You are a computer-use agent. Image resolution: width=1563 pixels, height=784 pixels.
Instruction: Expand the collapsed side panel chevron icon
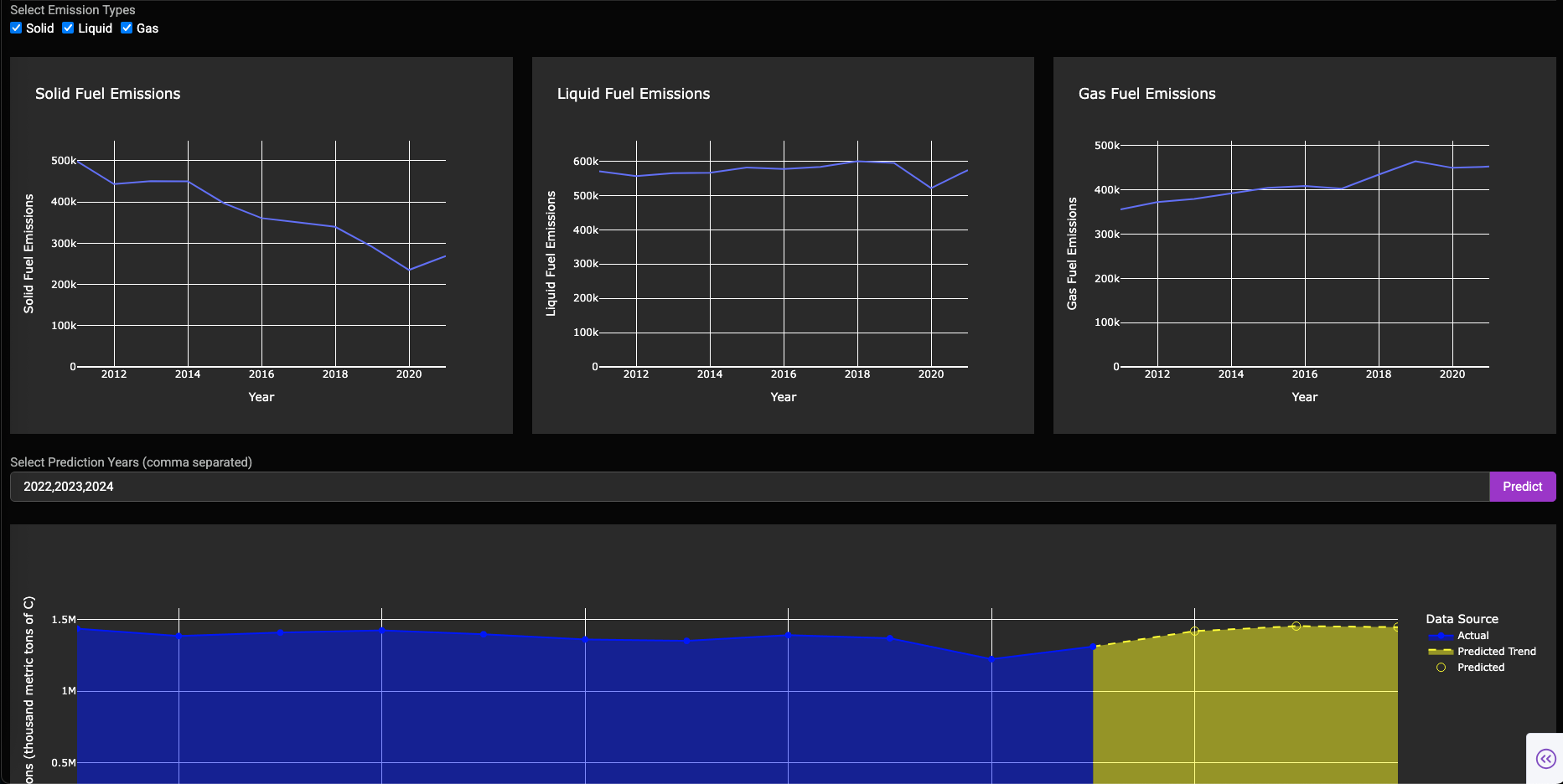point(1545,759)
